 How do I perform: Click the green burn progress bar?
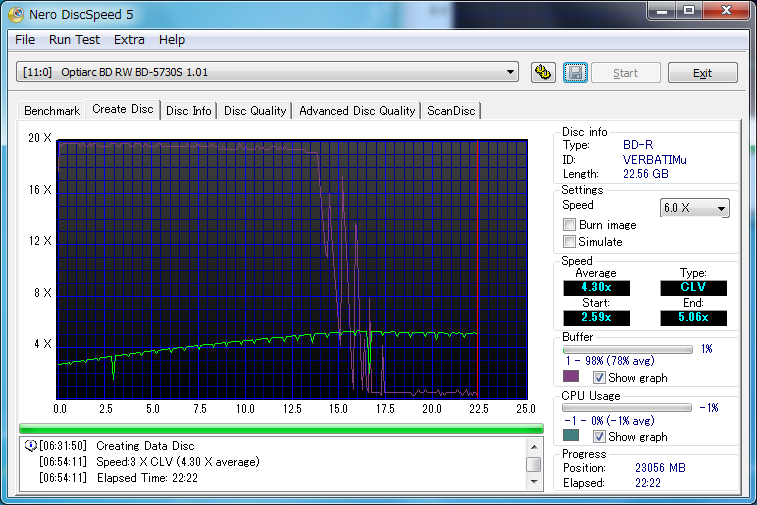[281, 428]
